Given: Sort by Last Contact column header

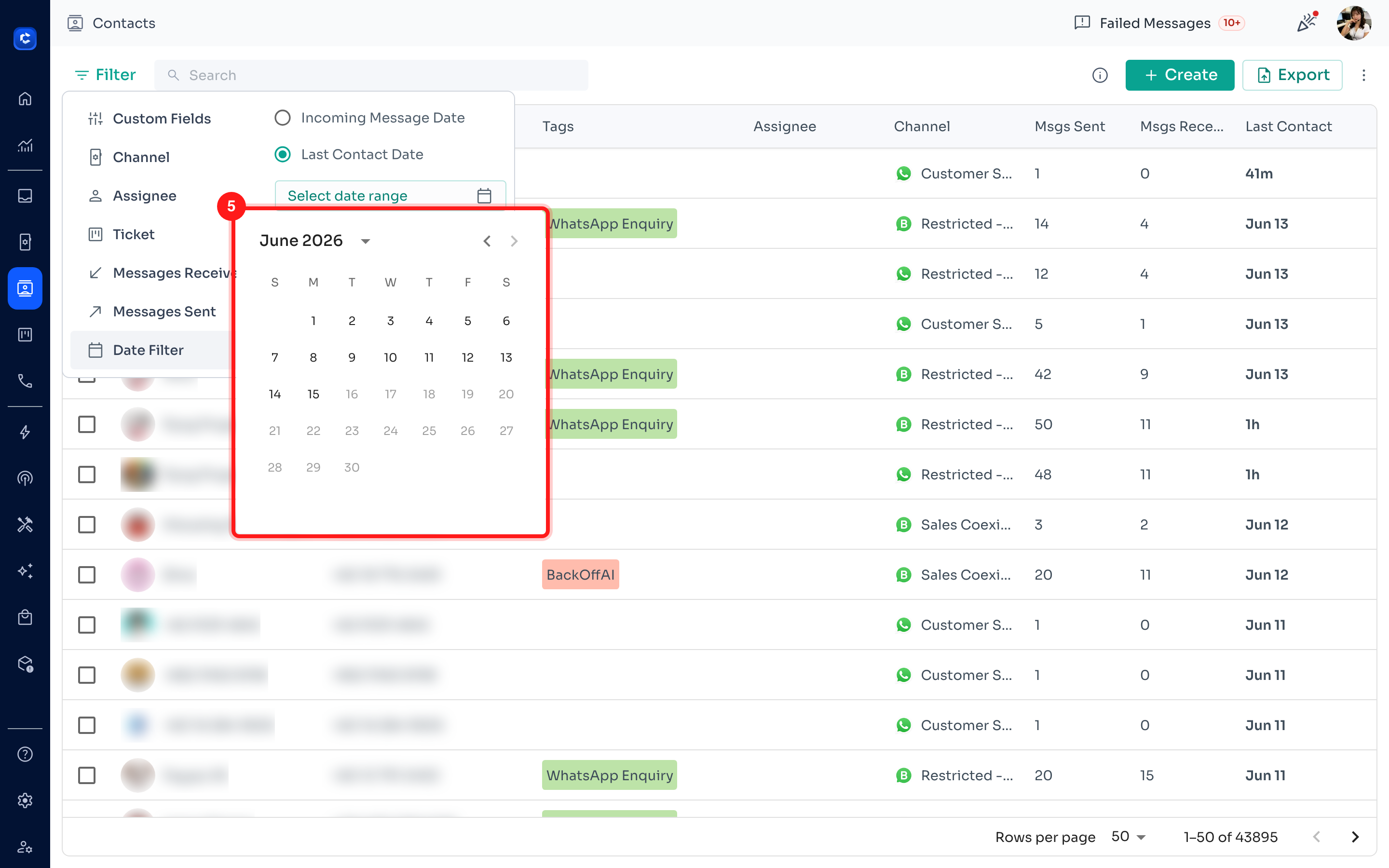Looking at the screenshot, I should (x=1288, y=126).
